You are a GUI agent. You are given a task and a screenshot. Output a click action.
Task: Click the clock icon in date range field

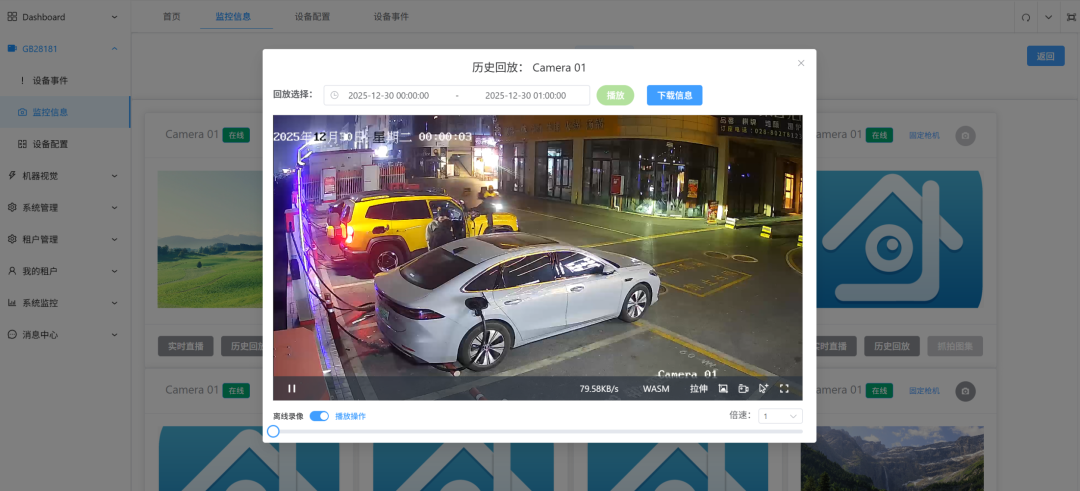(335, 96)
